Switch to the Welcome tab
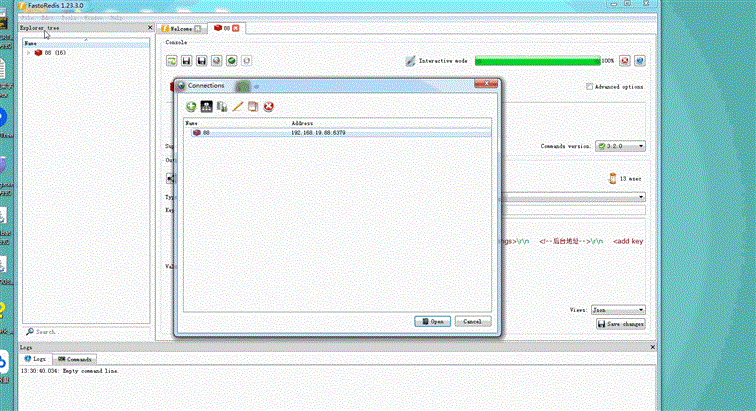The height and width of the screenshot is (411, 756). pos(181,29)
